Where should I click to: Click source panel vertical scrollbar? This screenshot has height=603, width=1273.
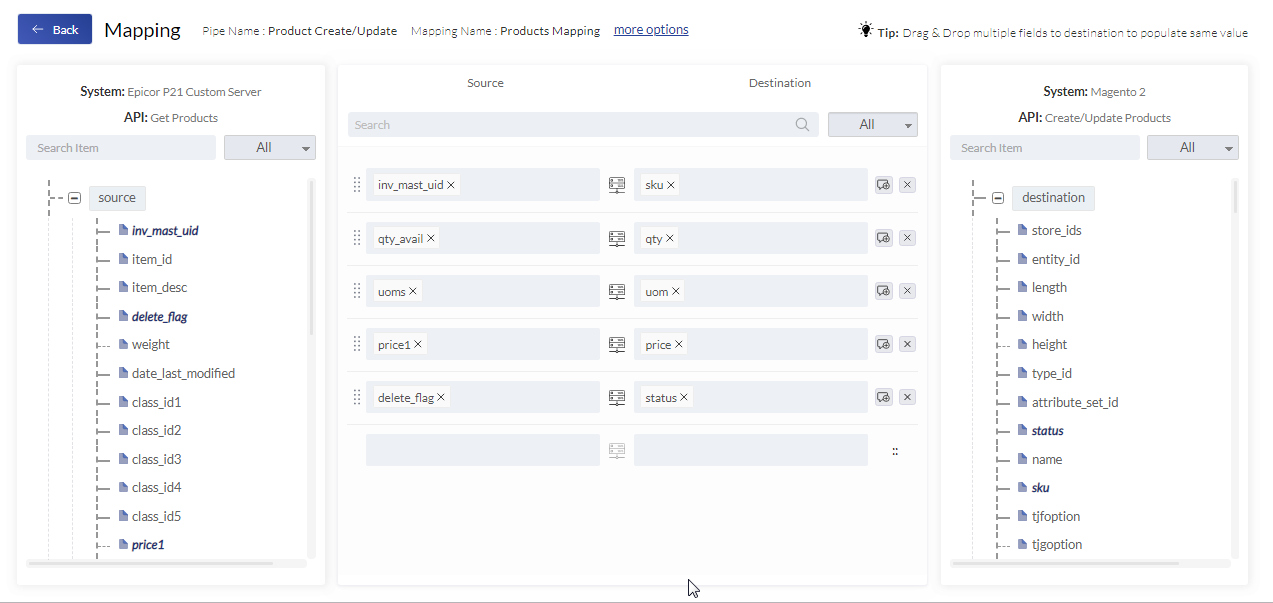pyautogui.click(x=311, y=258)
